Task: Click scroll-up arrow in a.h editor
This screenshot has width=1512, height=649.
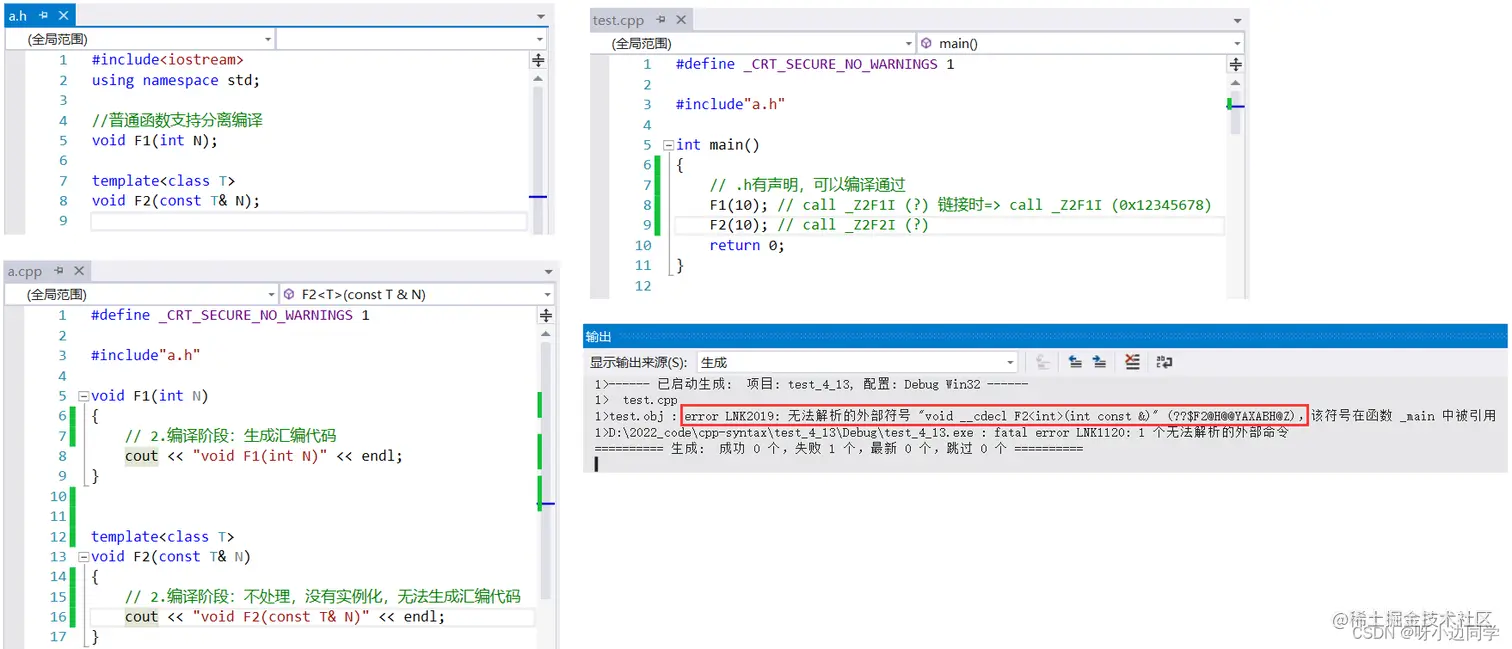Action: point(538,78)
